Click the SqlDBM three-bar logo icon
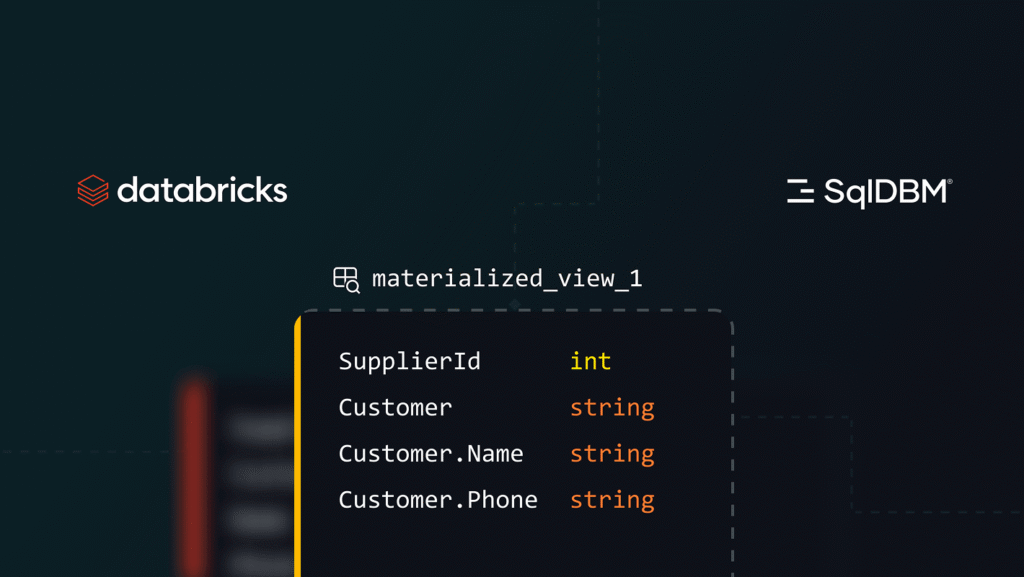1024x577 pixels. pos(800,191)
